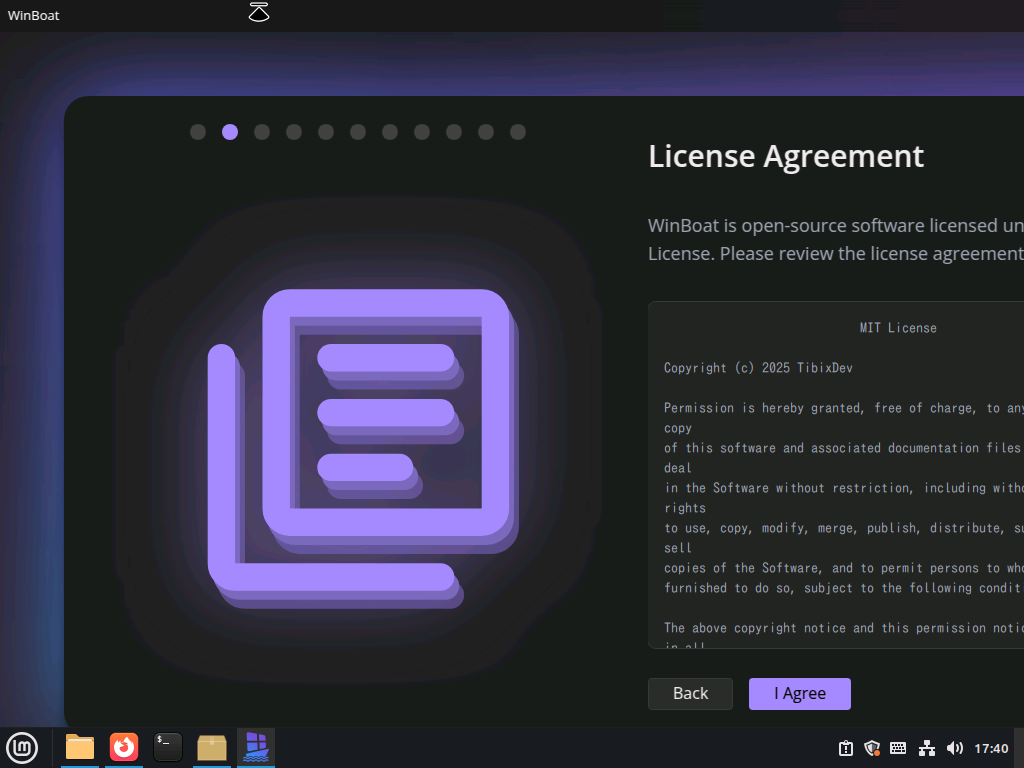1024x768 pixels.
Task: Click the last setup step dot
Action: (518, 132)
